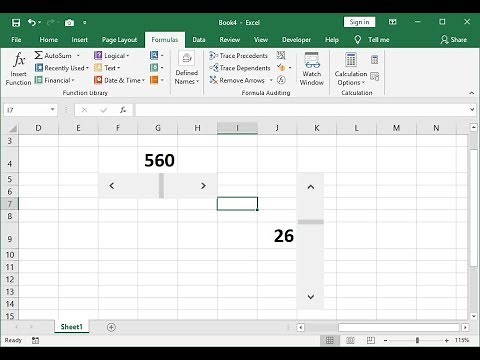Image resolution: width=480 pixels, height=360 pixels.
Task: Collapse the ribbon with the chevron
Action: click(x=472, y=93)
